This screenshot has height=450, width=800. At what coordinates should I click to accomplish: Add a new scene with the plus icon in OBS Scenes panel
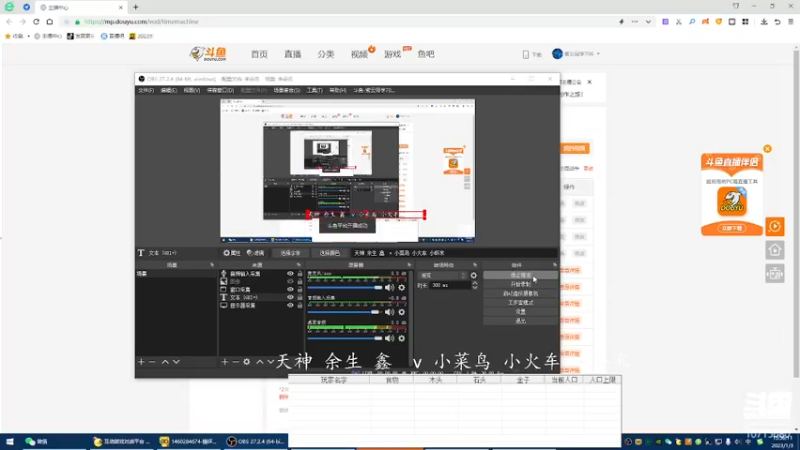pos(141,362)
